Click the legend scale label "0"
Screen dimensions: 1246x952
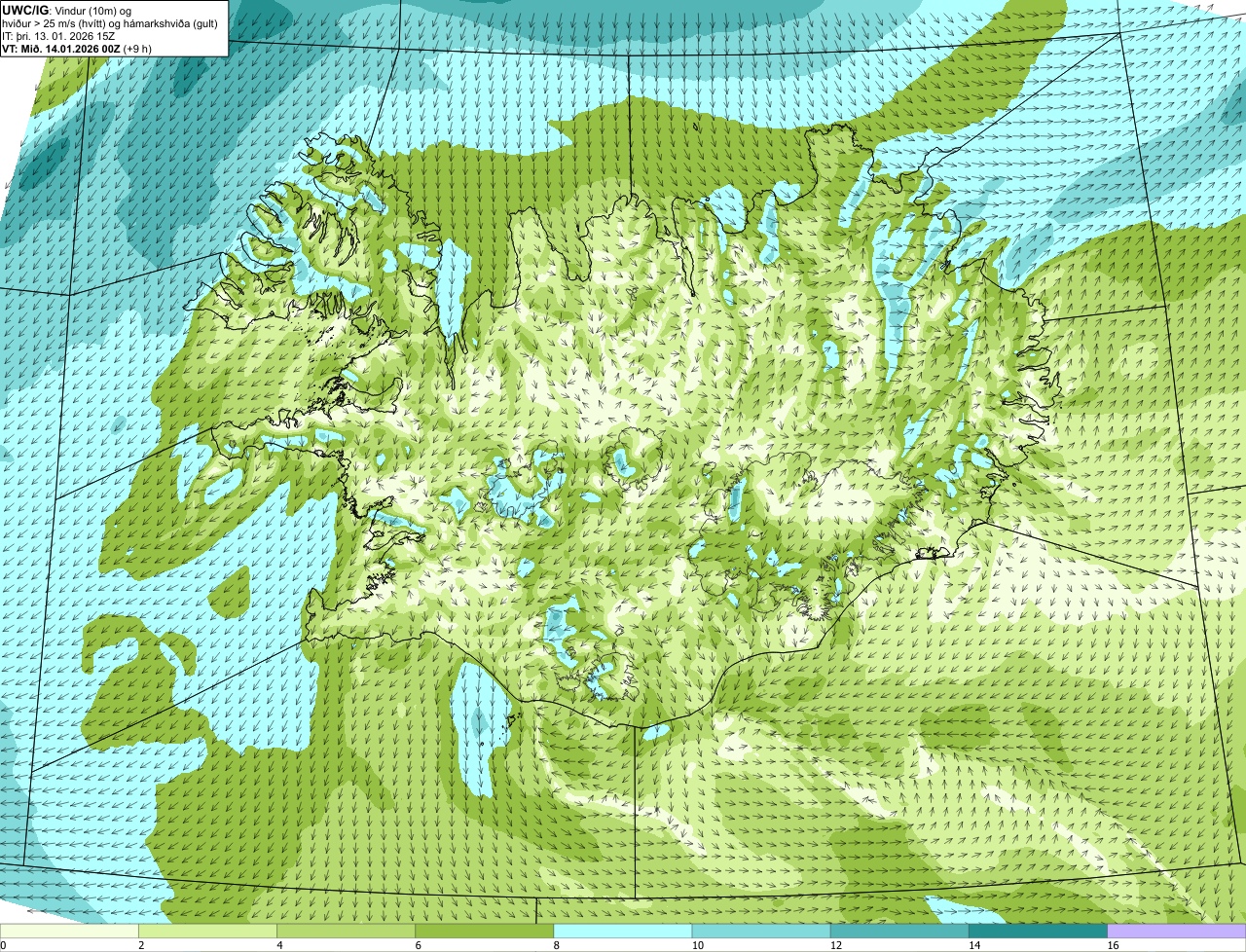pos(3,945)
